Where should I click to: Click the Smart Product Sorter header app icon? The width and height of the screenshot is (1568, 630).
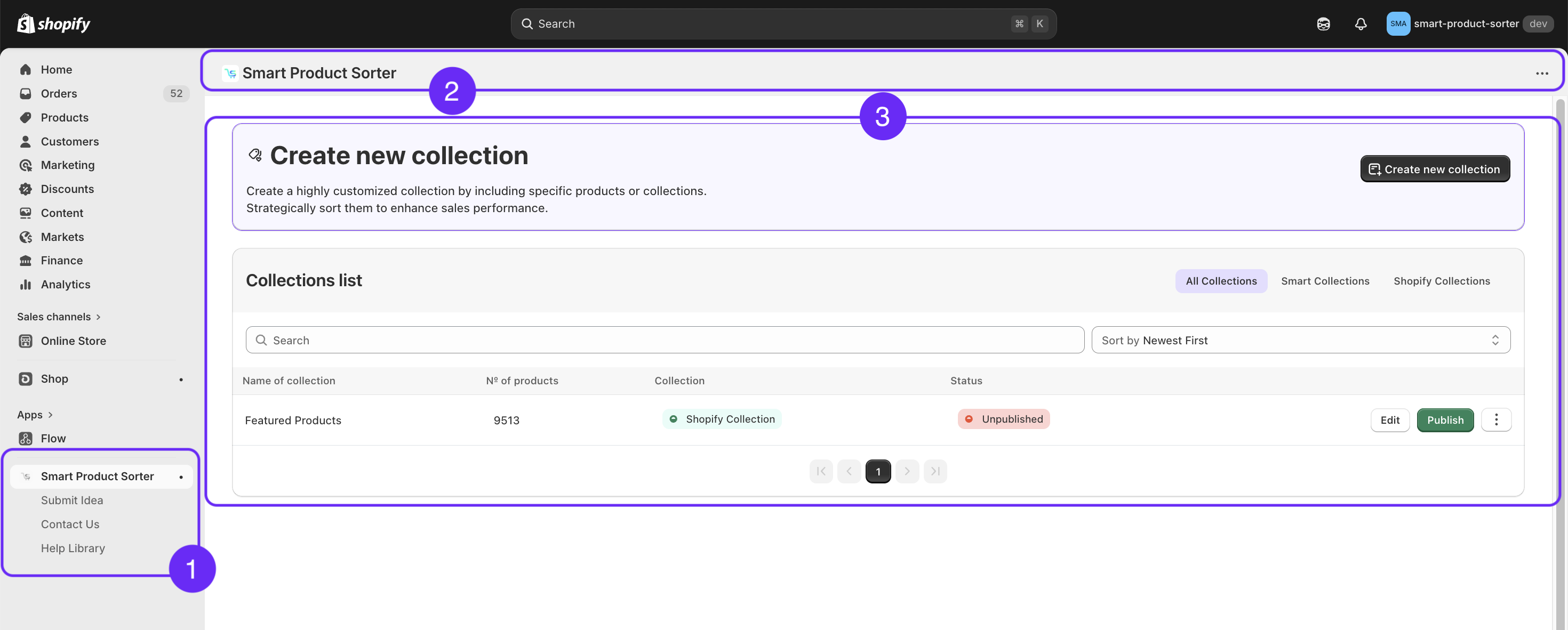(x=230, y=73)
